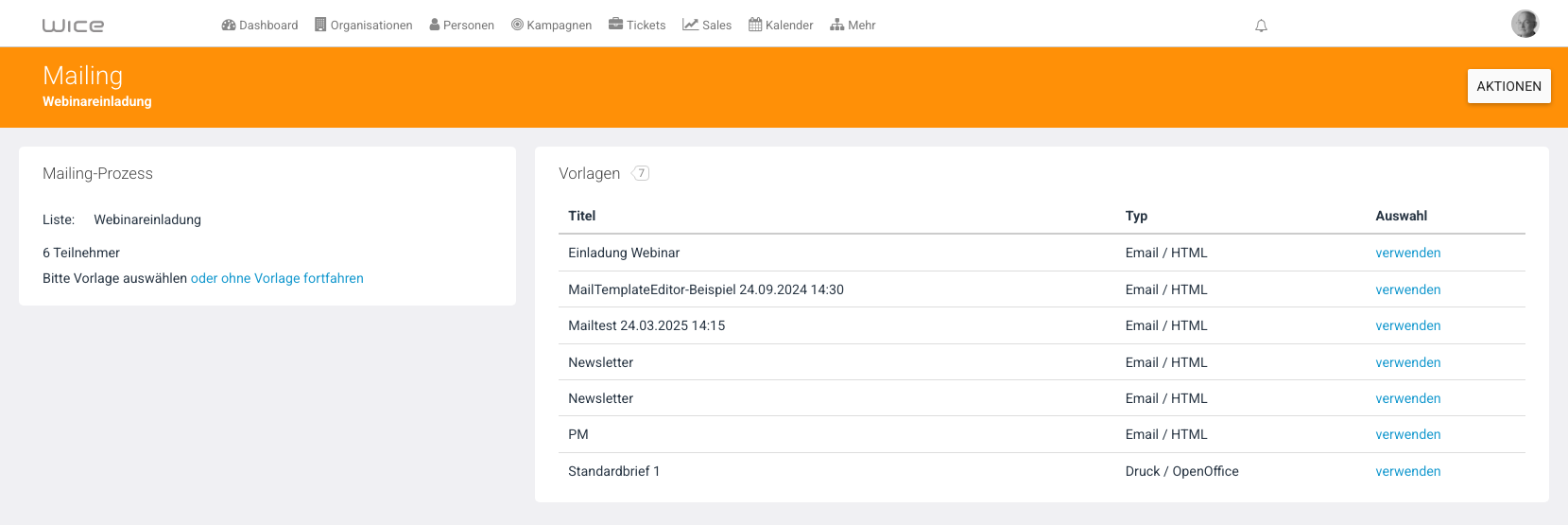The width and height of the screenshot is (1568, 525).
Task: Open Organisationen menu item
Action: click(364, 26)
